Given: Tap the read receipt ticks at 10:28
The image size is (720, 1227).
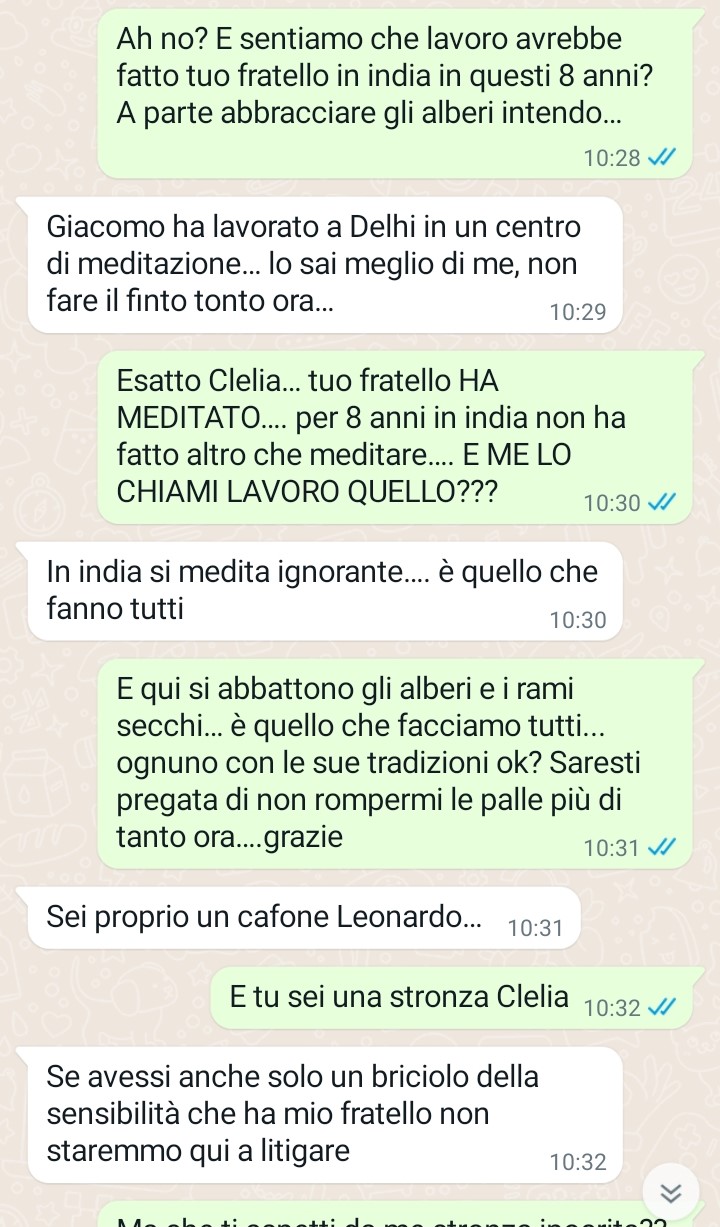Looking at the screenshot, I should coord(663,157).
